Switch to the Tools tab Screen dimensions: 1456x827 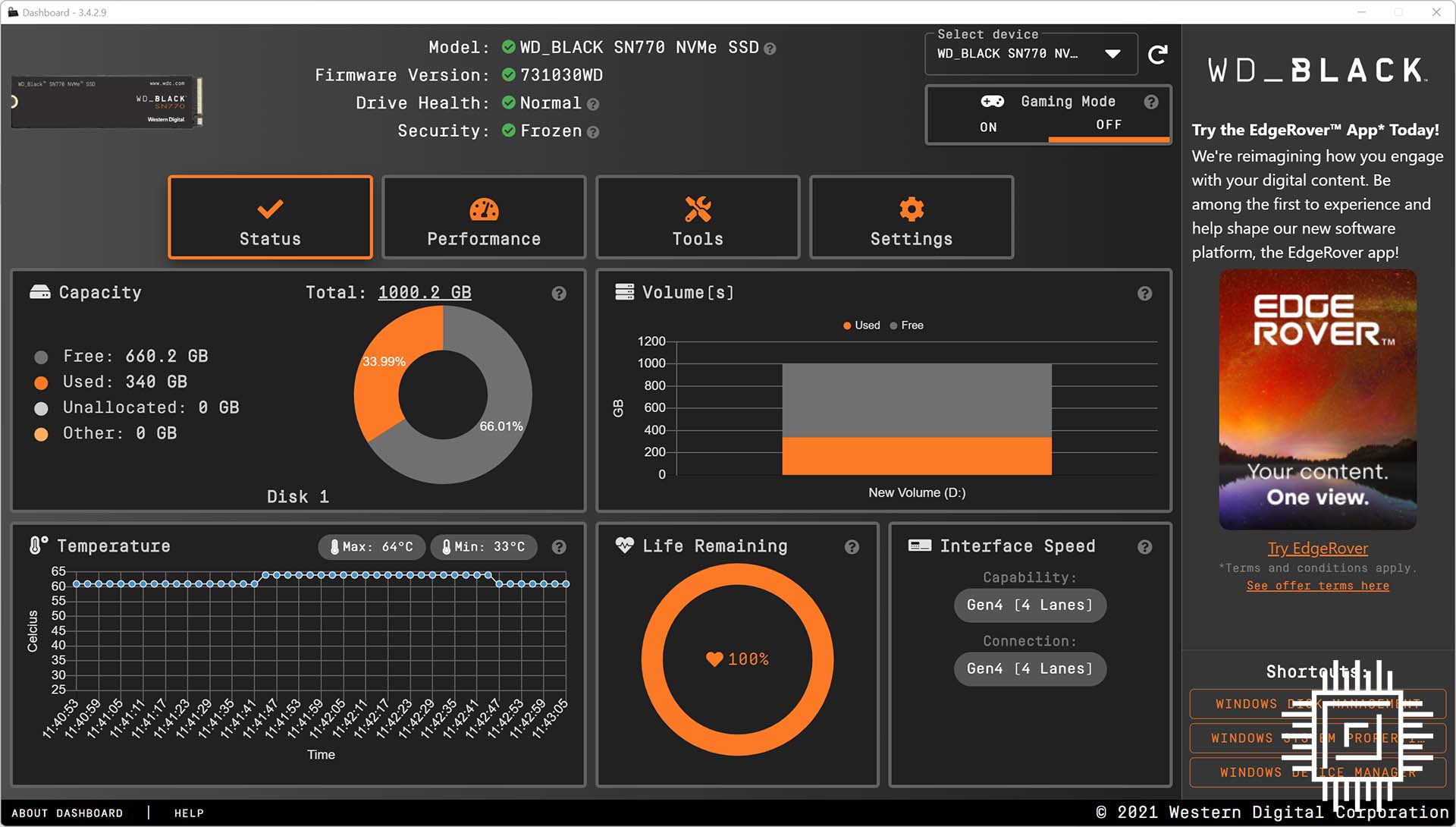698,217
